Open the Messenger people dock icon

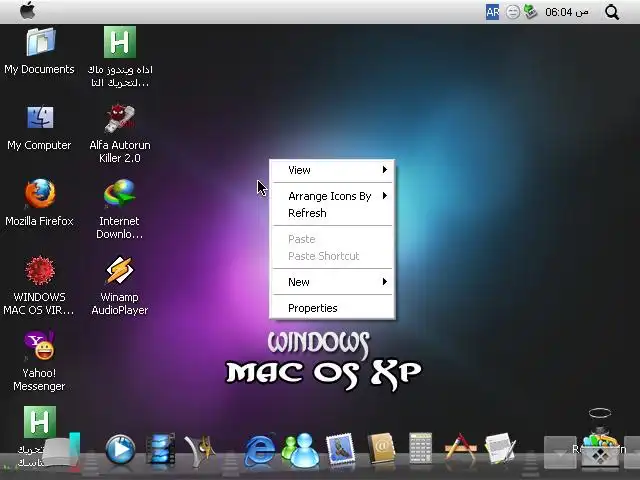click(300, 450)
